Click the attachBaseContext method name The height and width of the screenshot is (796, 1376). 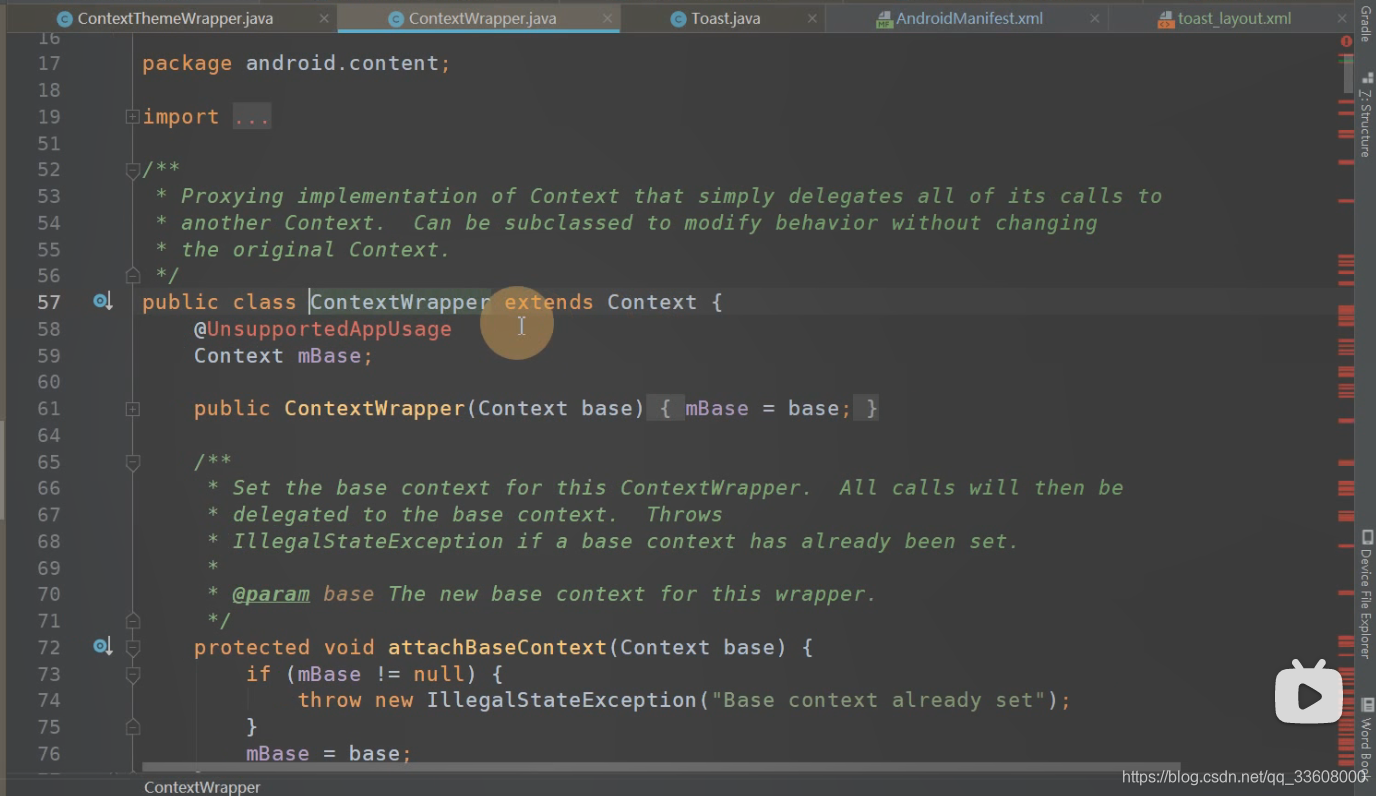(497, 647)
